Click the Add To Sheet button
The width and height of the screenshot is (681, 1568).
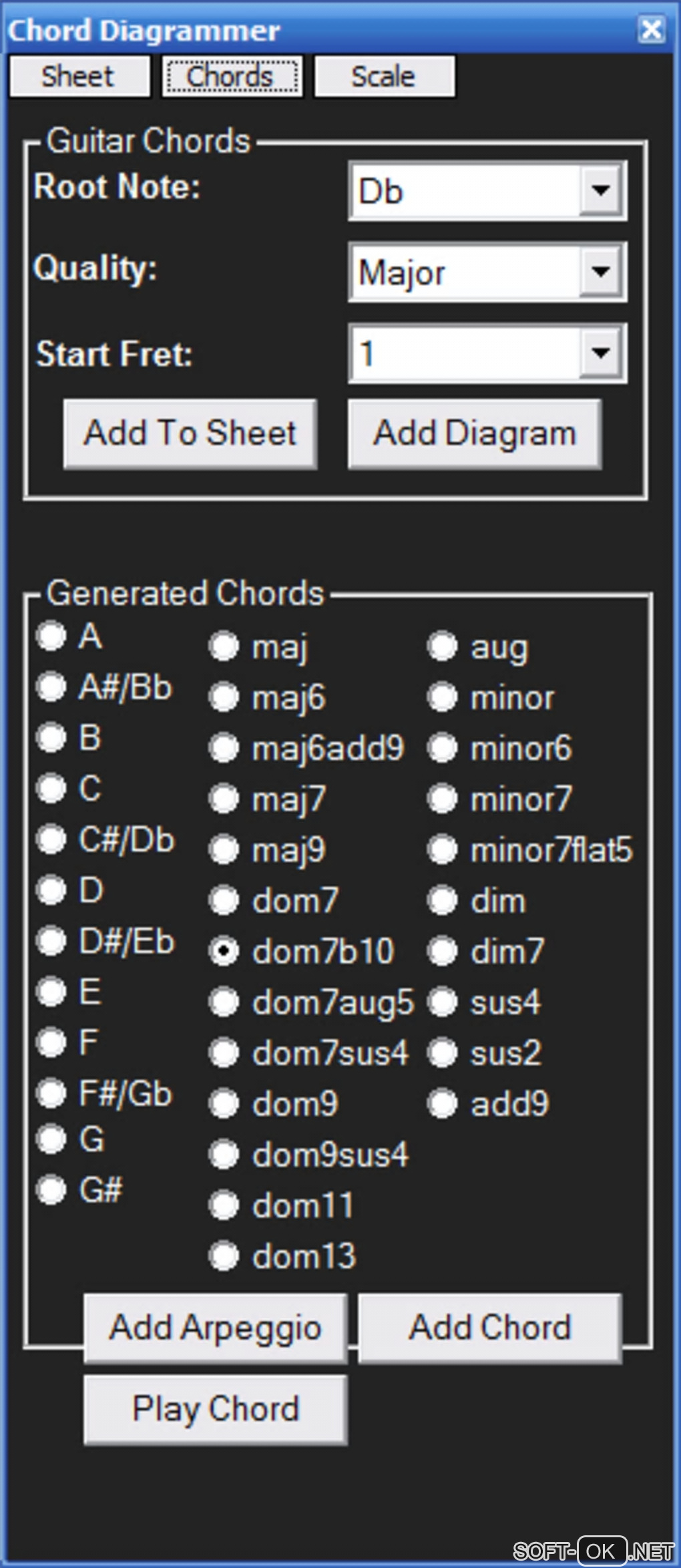pos(190,433)
